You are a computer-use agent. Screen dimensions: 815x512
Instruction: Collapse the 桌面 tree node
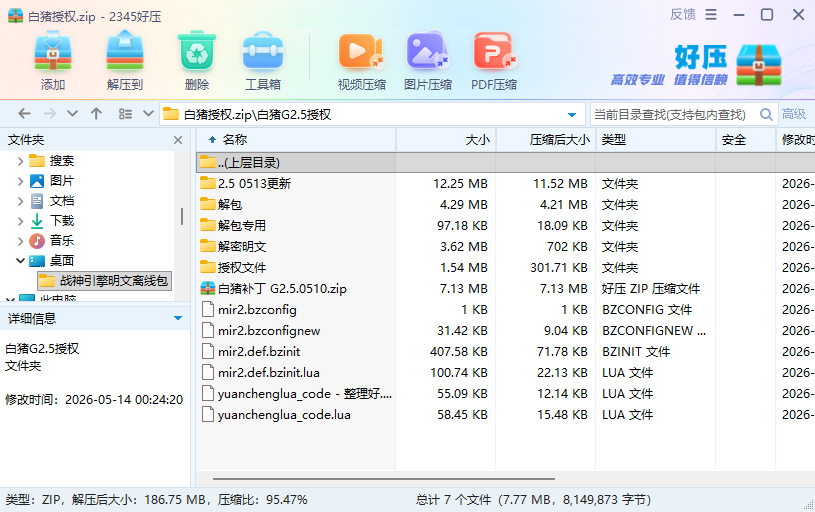point(20,260)
